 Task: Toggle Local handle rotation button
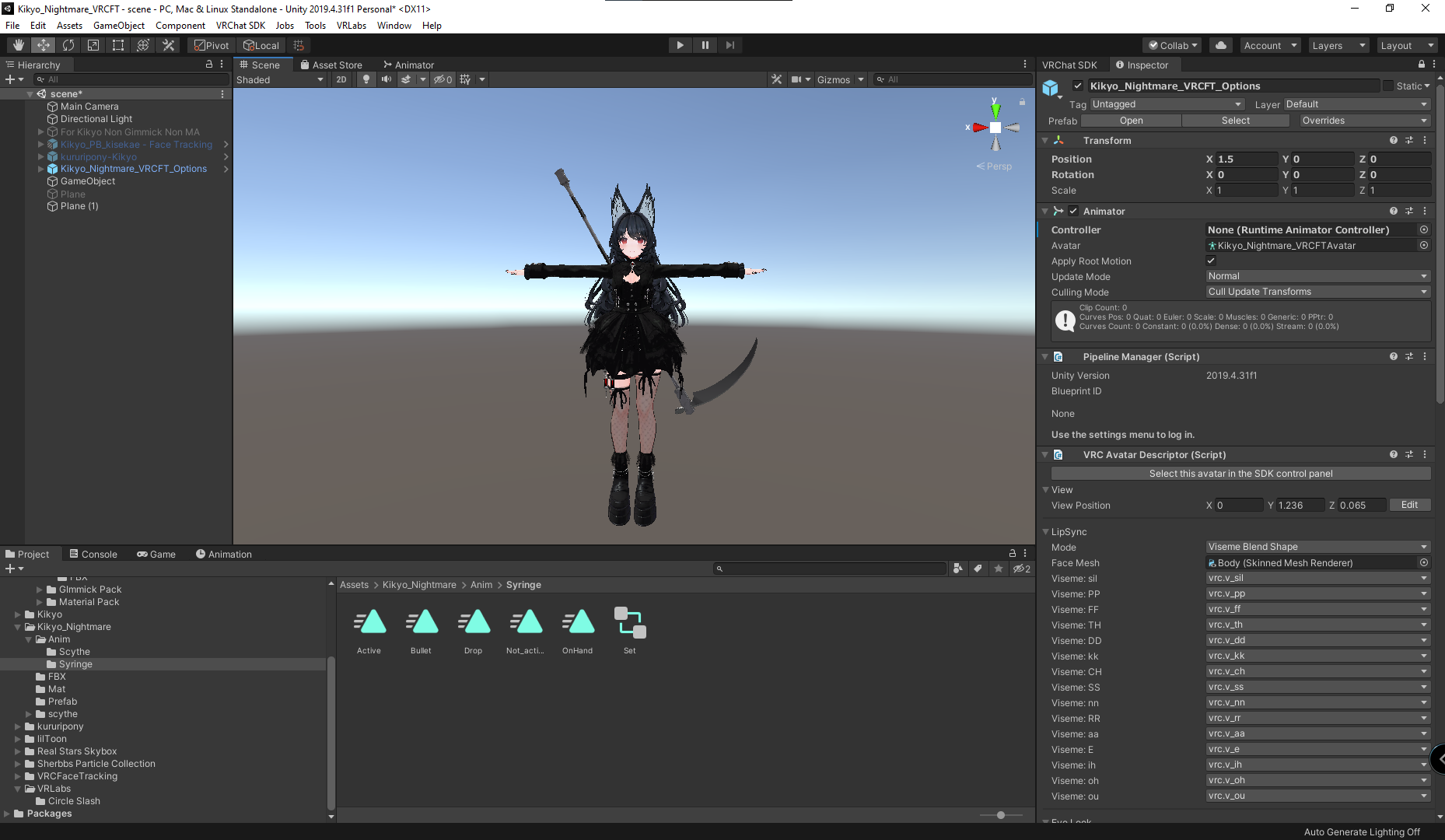(261, 45)
